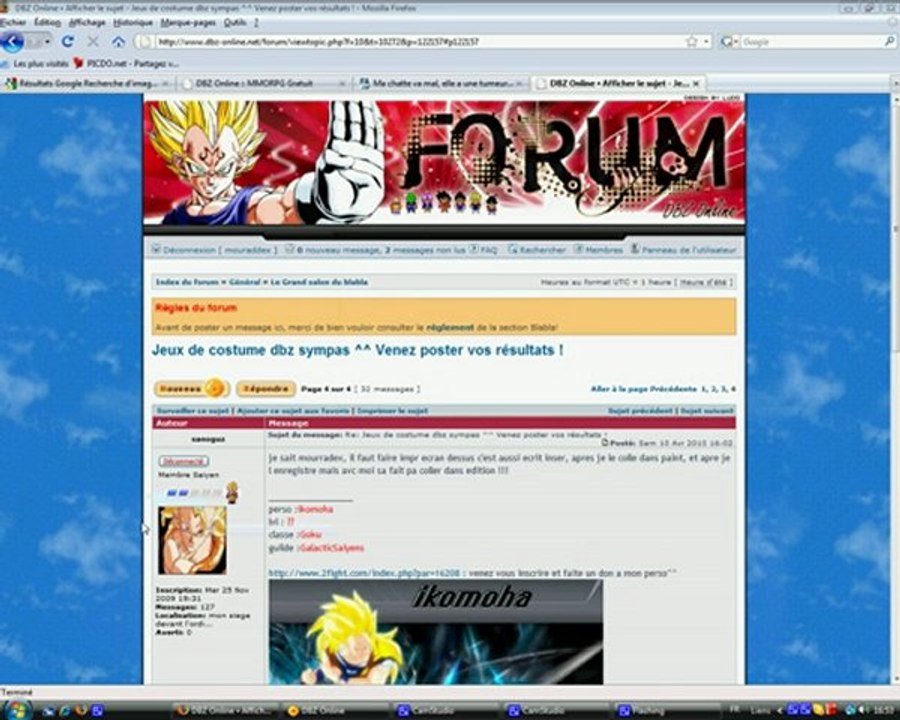
Task: Go to Sujet précédent link
Action: (641, 411)
